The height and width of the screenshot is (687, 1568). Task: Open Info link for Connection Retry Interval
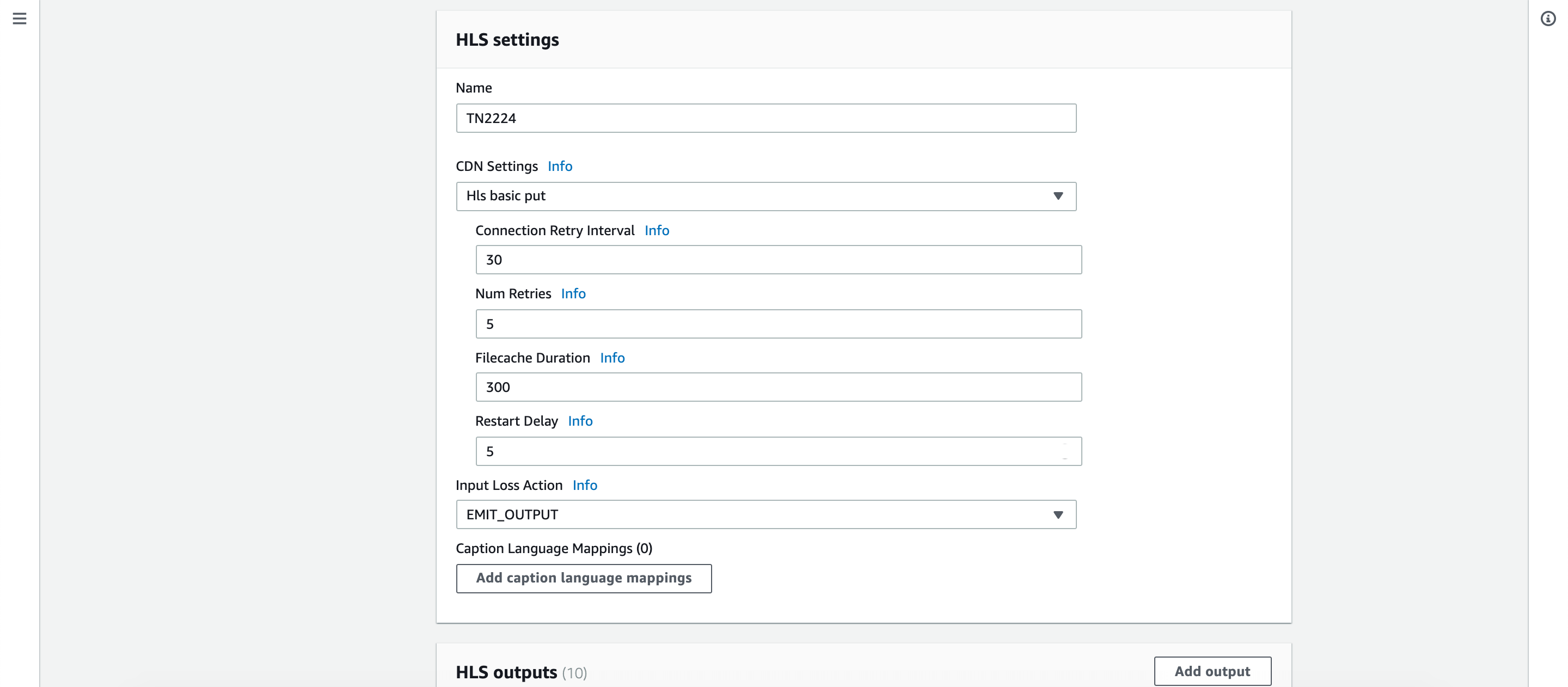coord(656,231)
